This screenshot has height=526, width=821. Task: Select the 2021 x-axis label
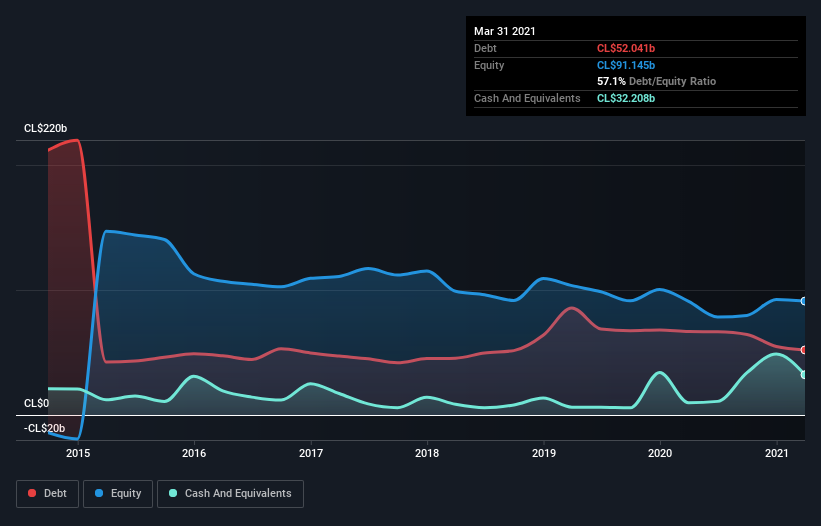(x=776, y=453)
